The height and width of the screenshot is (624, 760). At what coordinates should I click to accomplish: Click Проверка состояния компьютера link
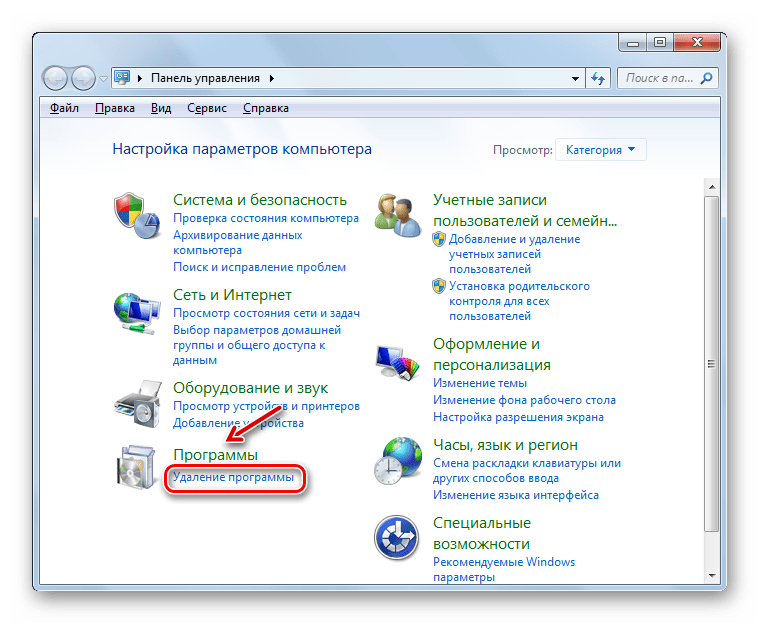(266, 218)
